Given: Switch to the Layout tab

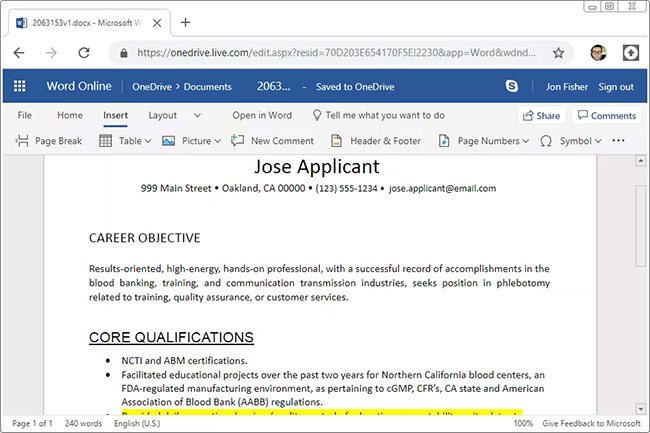Looking at the screenshot, I should pos(162,115).
